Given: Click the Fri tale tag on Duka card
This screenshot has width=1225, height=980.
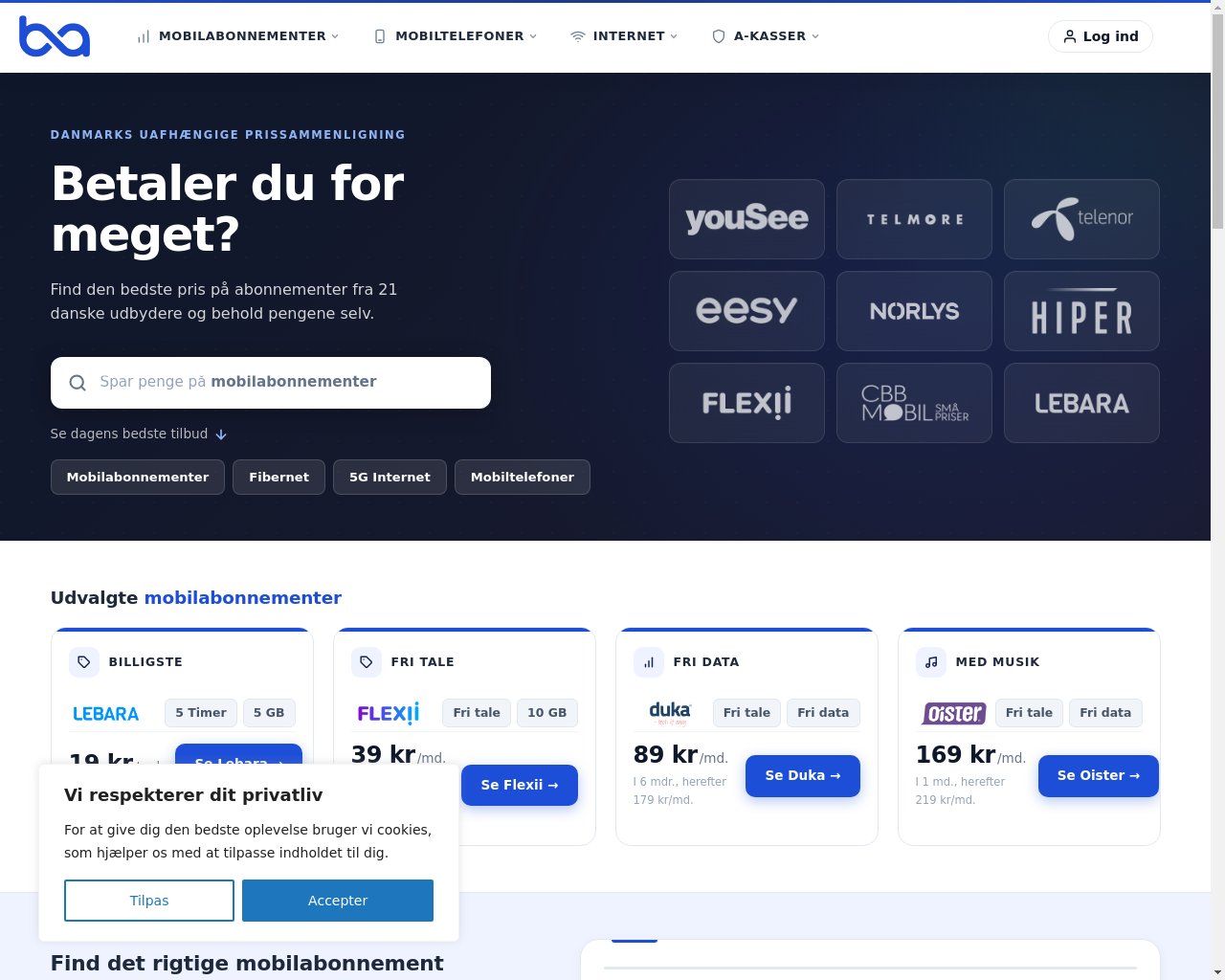Looking at the screenshot, I should click(x=746, y=713).
